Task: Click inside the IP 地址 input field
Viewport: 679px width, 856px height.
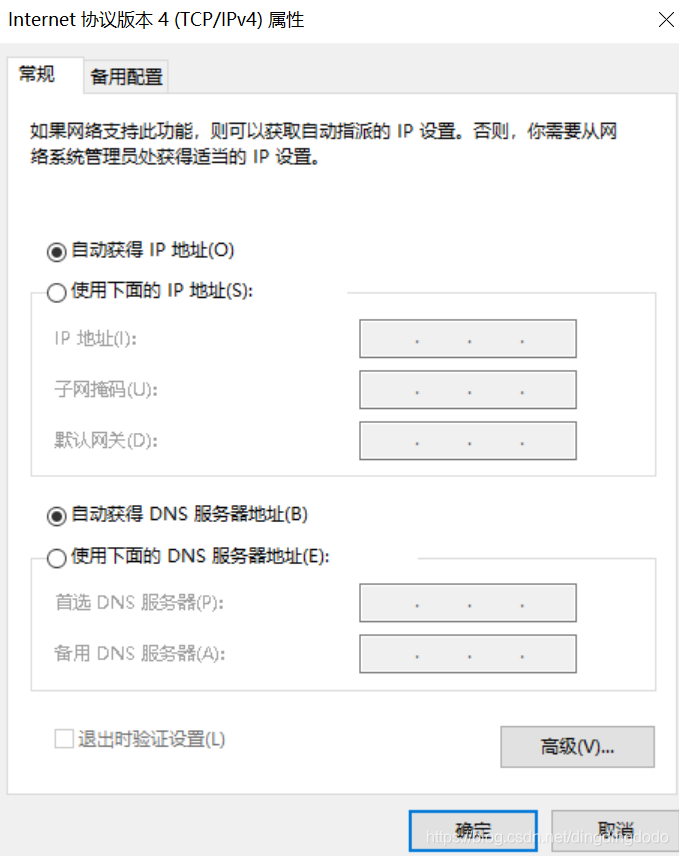Action: [x=467, y=339]
